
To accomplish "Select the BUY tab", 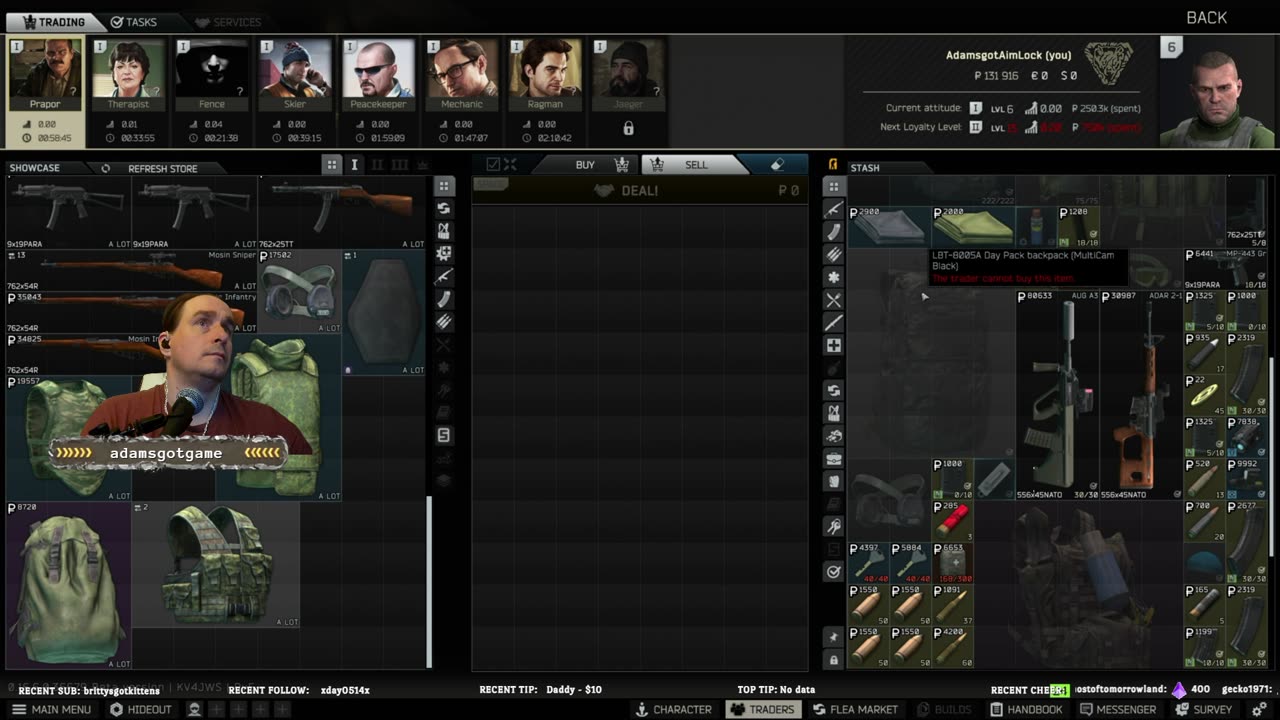I will tap(585, 165).
